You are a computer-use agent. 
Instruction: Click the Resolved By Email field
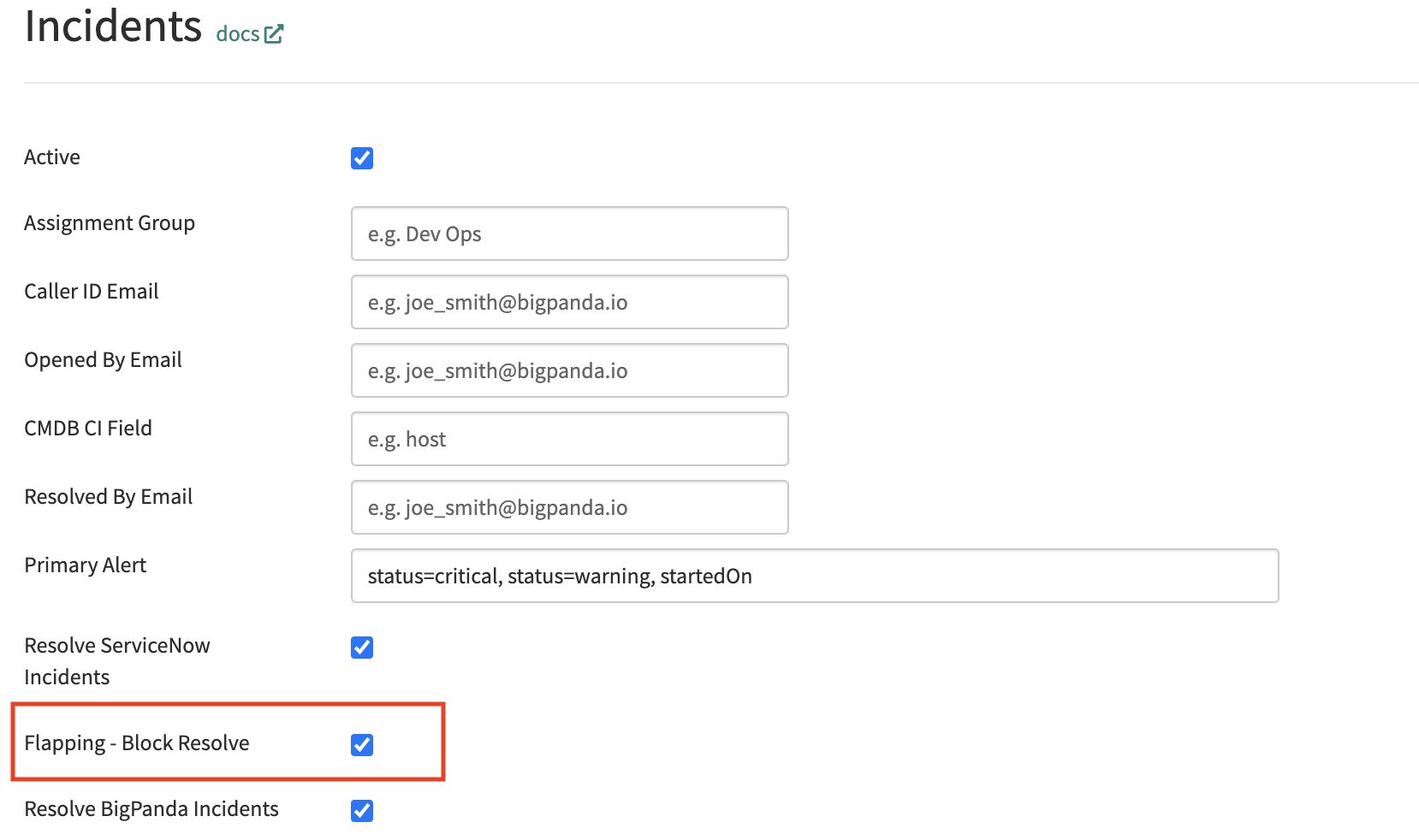coord(569,507)
